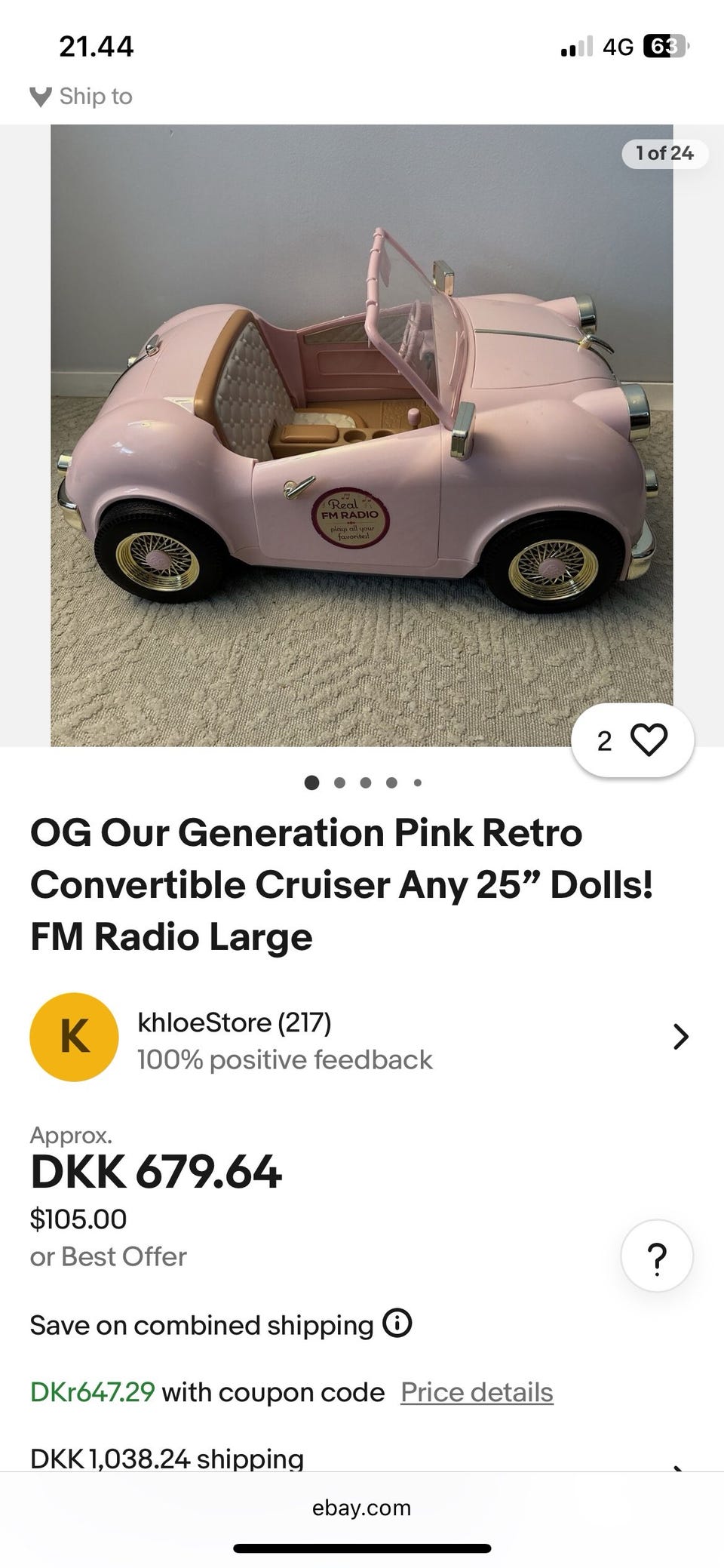Select the second image pagination dot
Screen dimensions: 724x1568
[x=339, y=782]
